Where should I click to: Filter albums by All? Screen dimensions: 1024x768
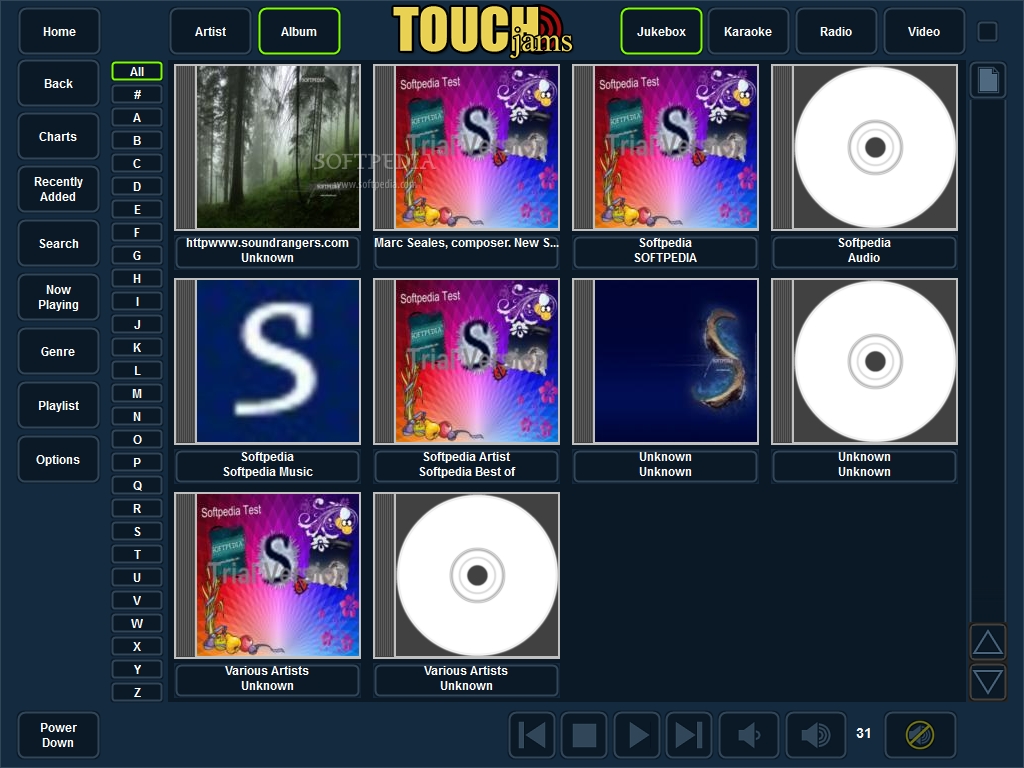(137, 72)
